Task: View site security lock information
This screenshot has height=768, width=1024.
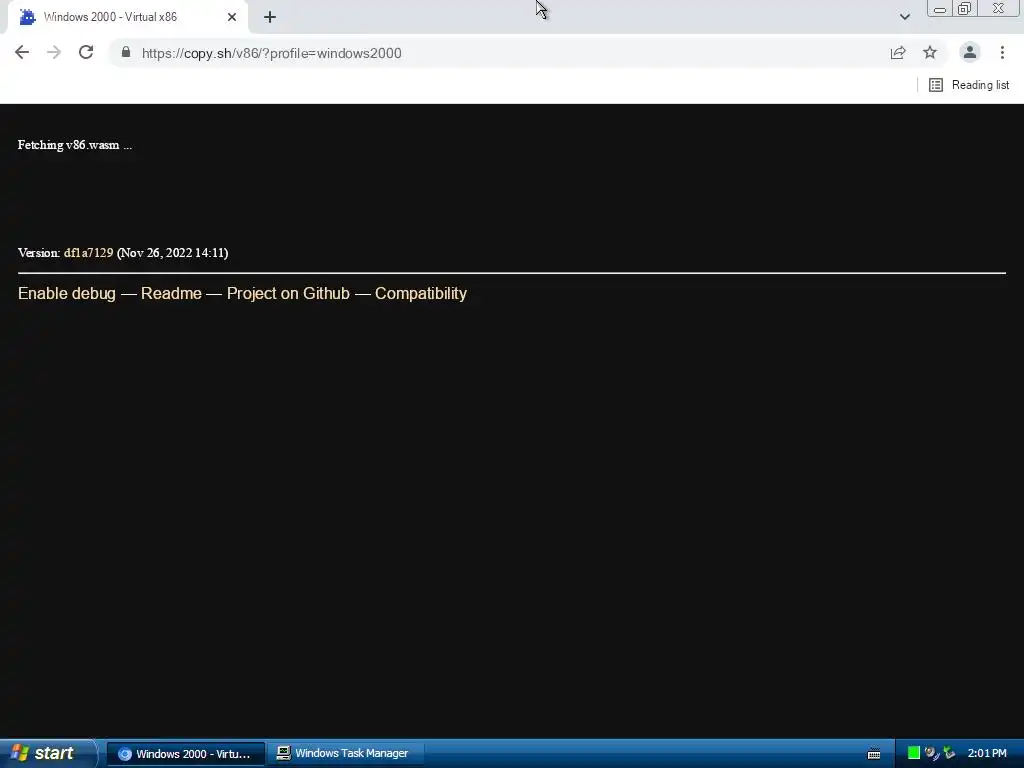Action: [x=126, y=52]
